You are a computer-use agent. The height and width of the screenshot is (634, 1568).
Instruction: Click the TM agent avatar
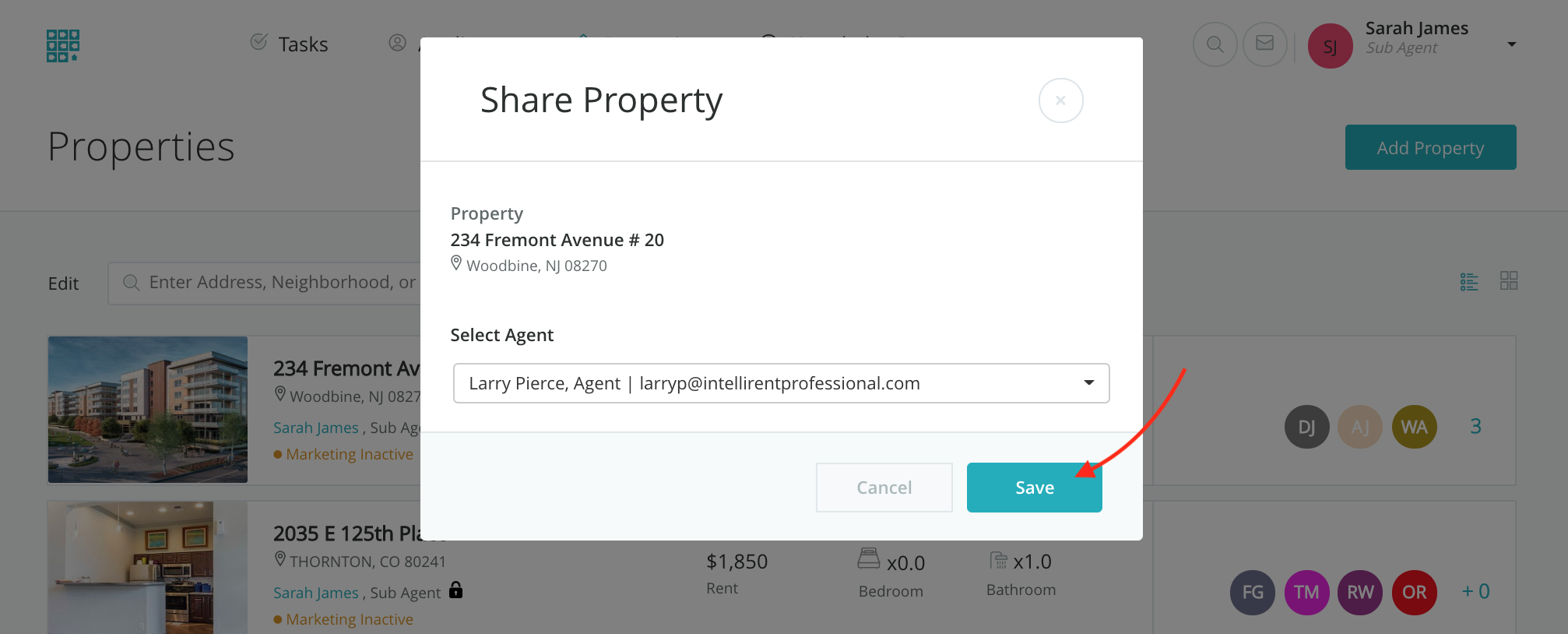coord(1306,592)
